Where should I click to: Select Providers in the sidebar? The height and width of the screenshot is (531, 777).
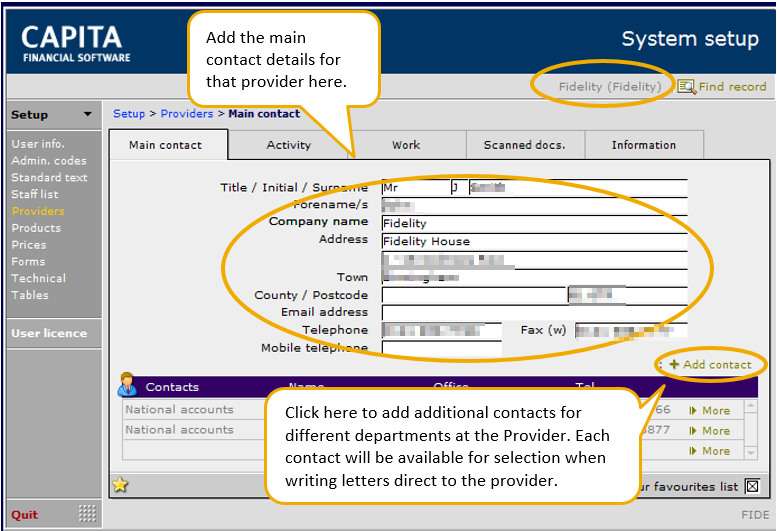point(38,211)
